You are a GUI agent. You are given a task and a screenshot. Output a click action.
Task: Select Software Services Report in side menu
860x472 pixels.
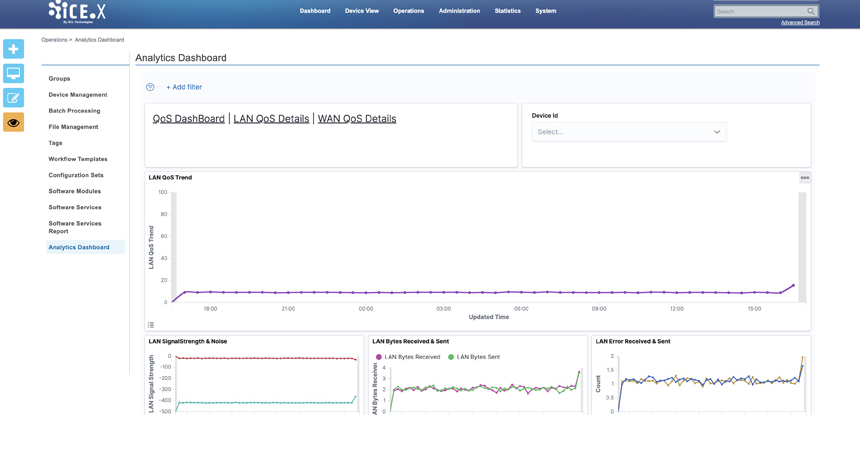[x=75, y=228]
